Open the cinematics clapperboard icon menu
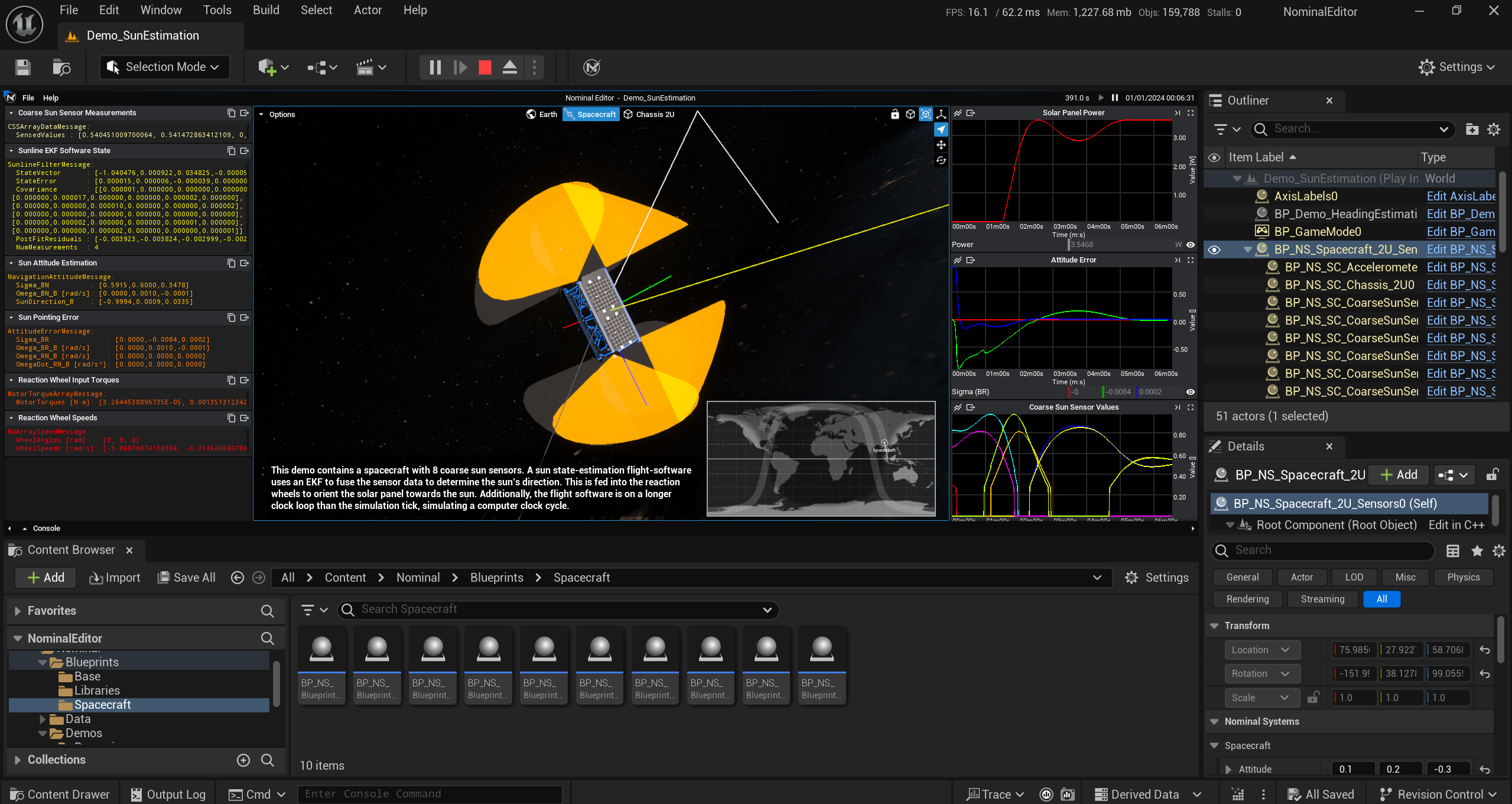The width and height of the screenshot is (1512, 804). point(372,67)
